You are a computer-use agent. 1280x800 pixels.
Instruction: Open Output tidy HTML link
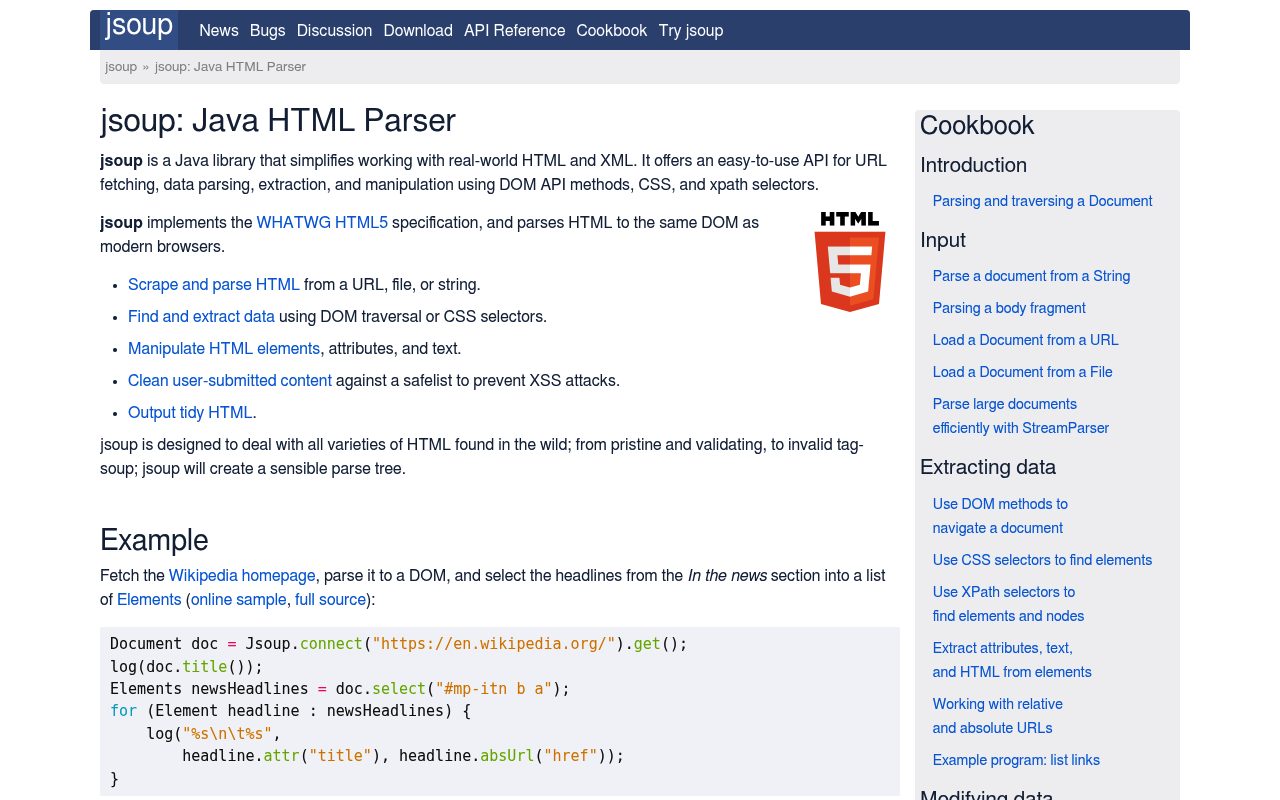pos(190,413)
